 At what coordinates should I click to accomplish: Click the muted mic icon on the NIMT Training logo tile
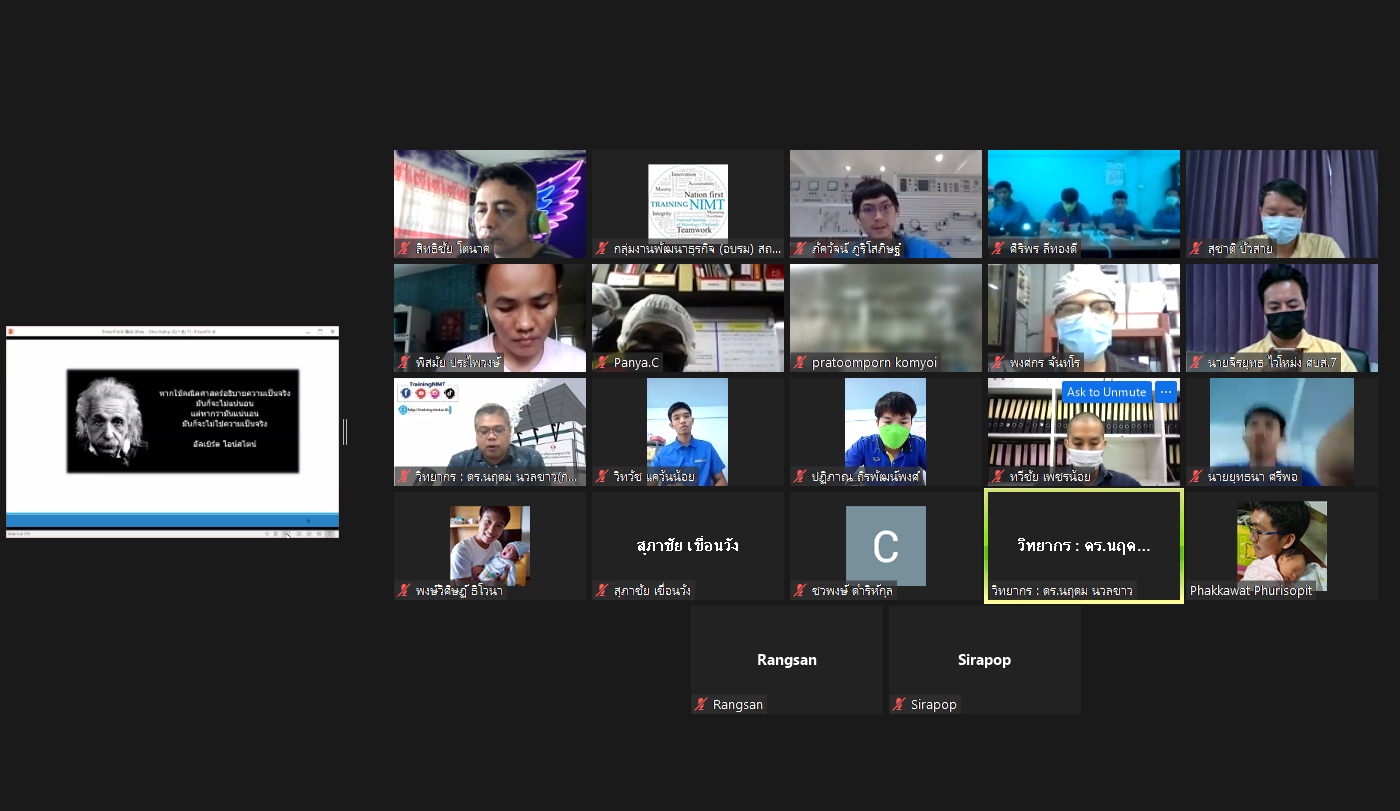click(602, 249)
